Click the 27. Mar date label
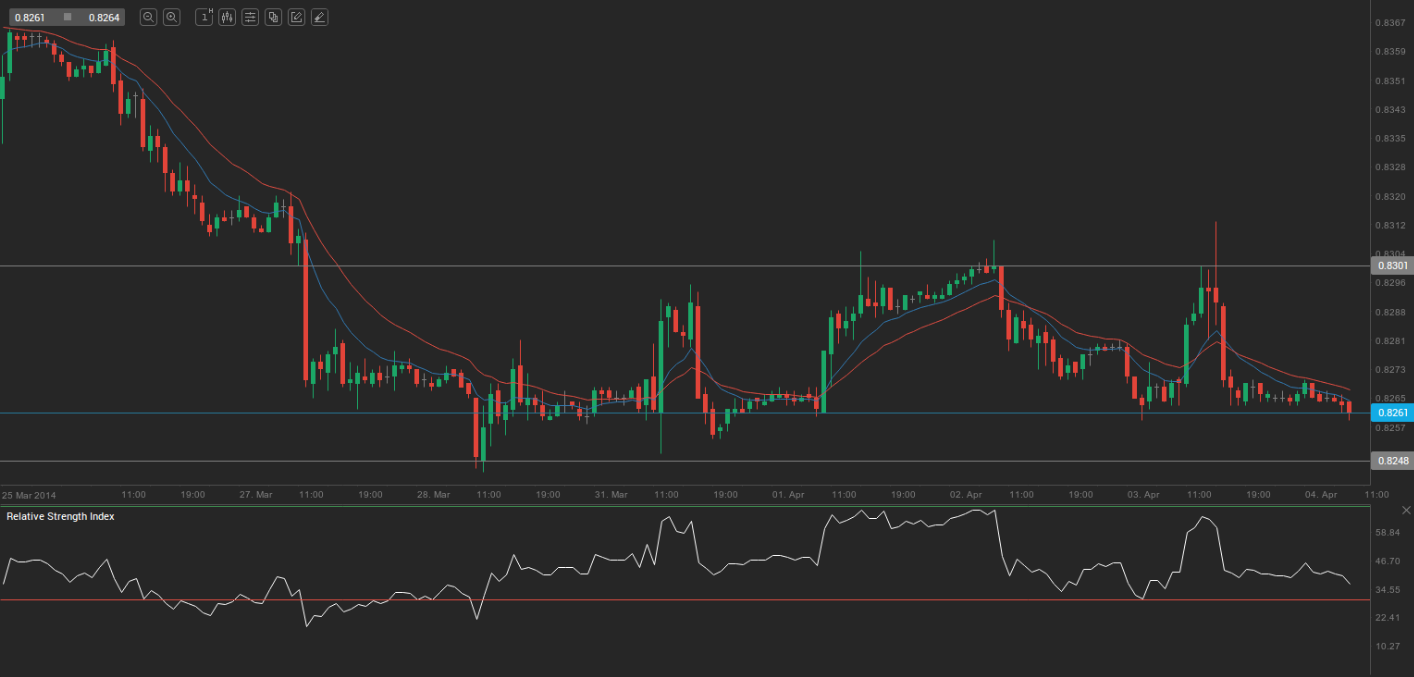This screenshot has width=1414, height=677. (x=256, y=495)
